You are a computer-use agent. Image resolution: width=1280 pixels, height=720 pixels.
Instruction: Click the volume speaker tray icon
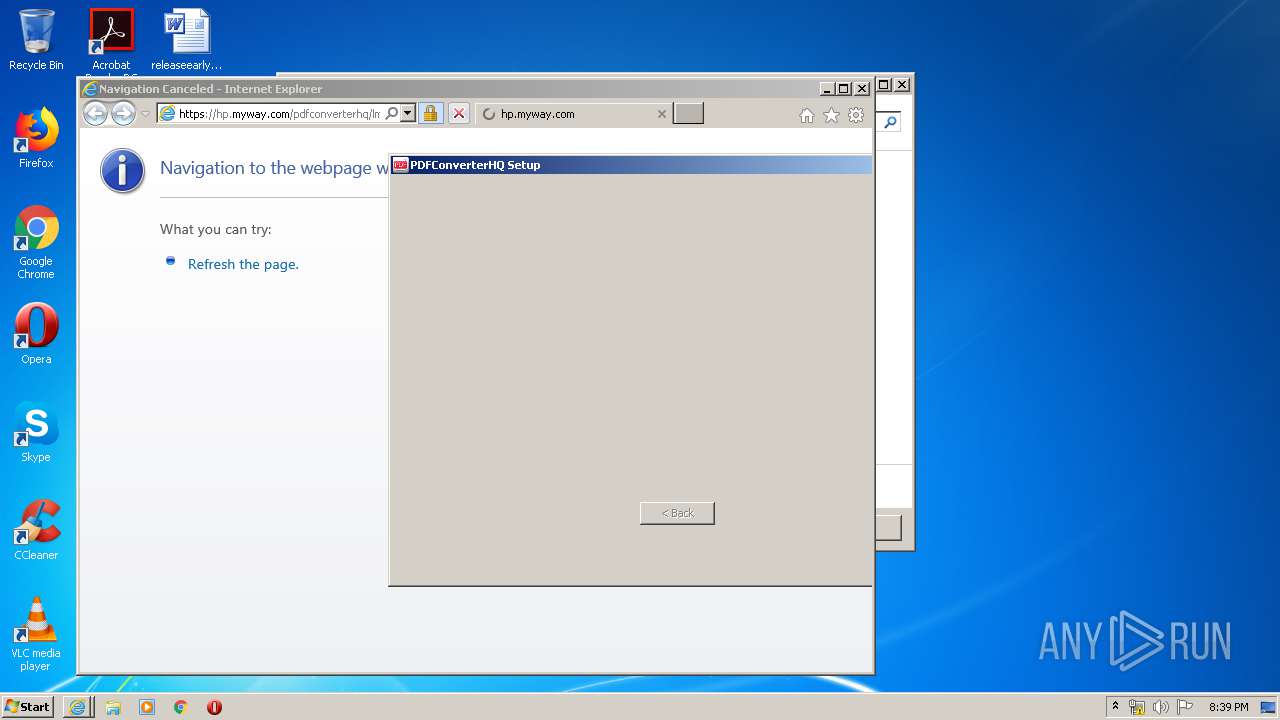[1161, 707]
